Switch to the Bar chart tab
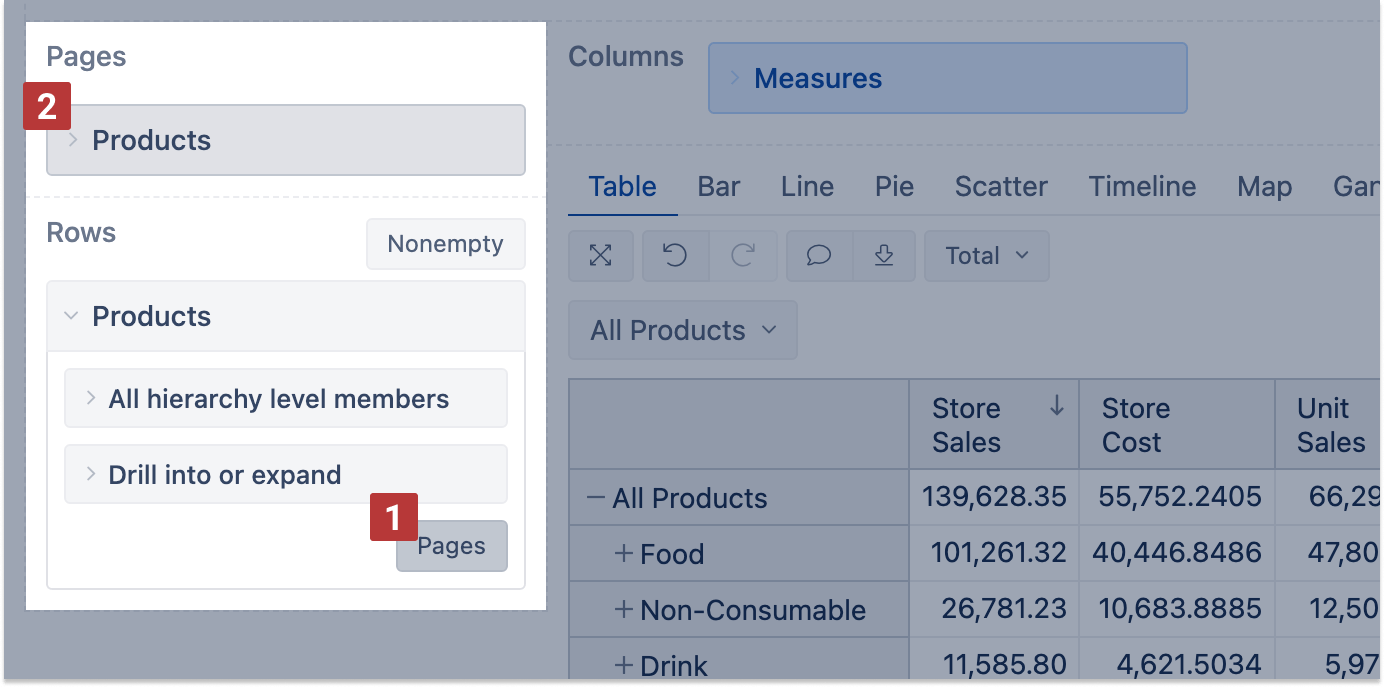The width and height of the screenshot is (1384, 687). click(x=719, y=187)
